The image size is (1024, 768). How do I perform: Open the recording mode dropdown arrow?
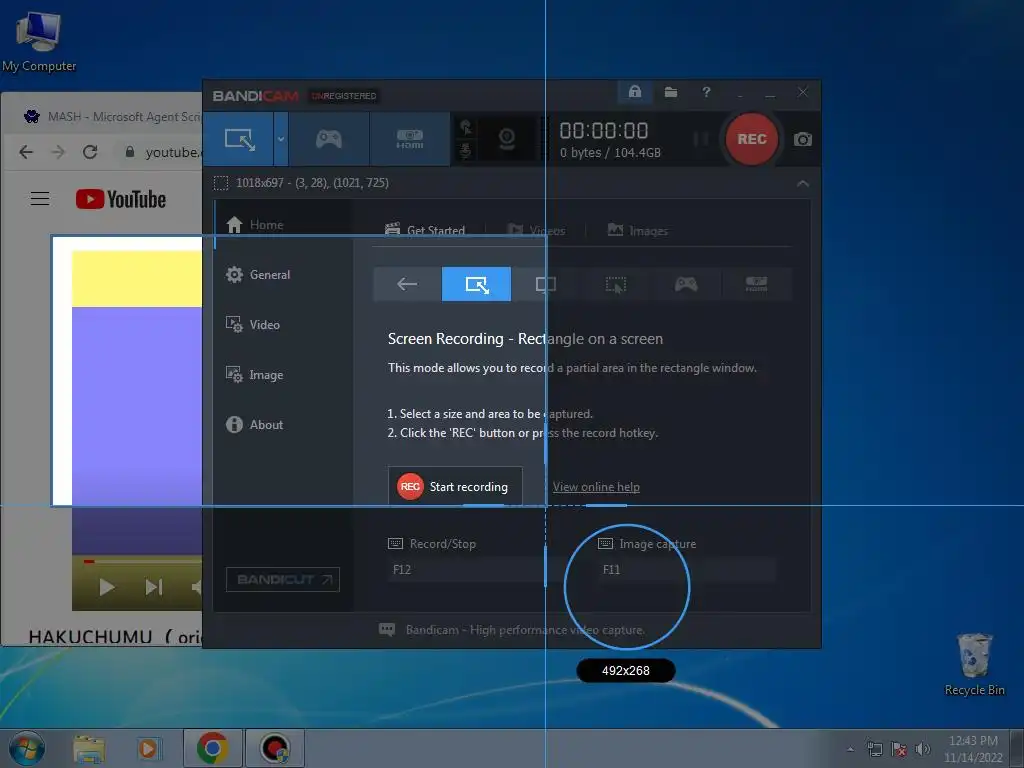click(x=281, y=139)
